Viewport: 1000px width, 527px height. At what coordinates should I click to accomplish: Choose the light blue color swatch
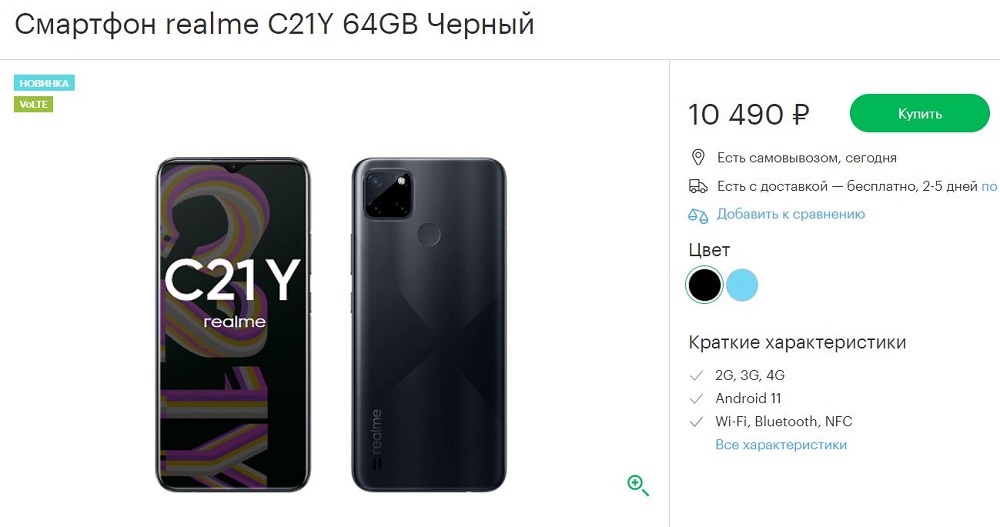click(x=742, y=285)
